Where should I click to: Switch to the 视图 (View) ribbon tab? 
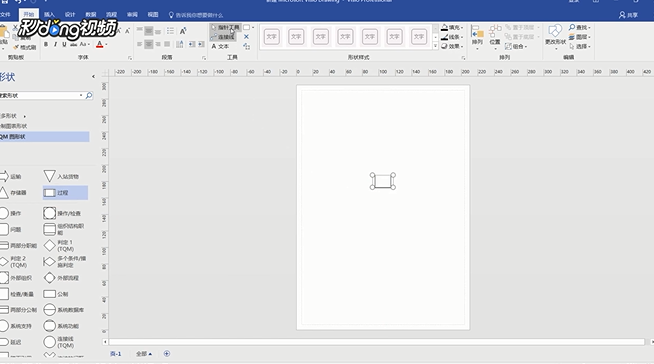pyautogui.click(x=153, y=15)
